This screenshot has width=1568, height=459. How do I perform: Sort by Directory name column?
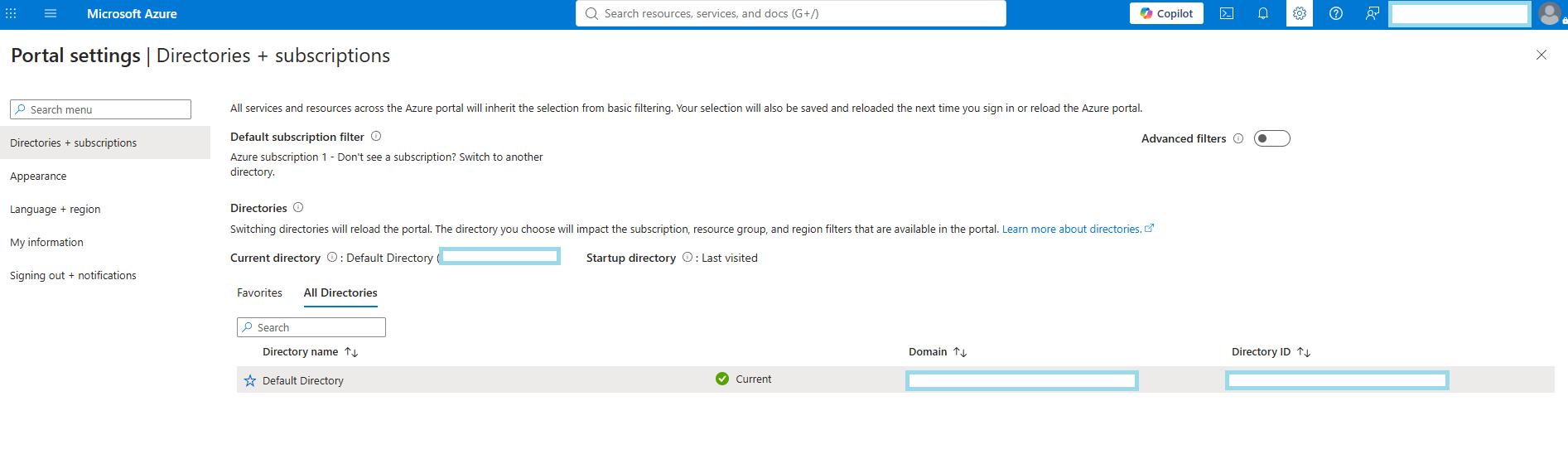311,351
